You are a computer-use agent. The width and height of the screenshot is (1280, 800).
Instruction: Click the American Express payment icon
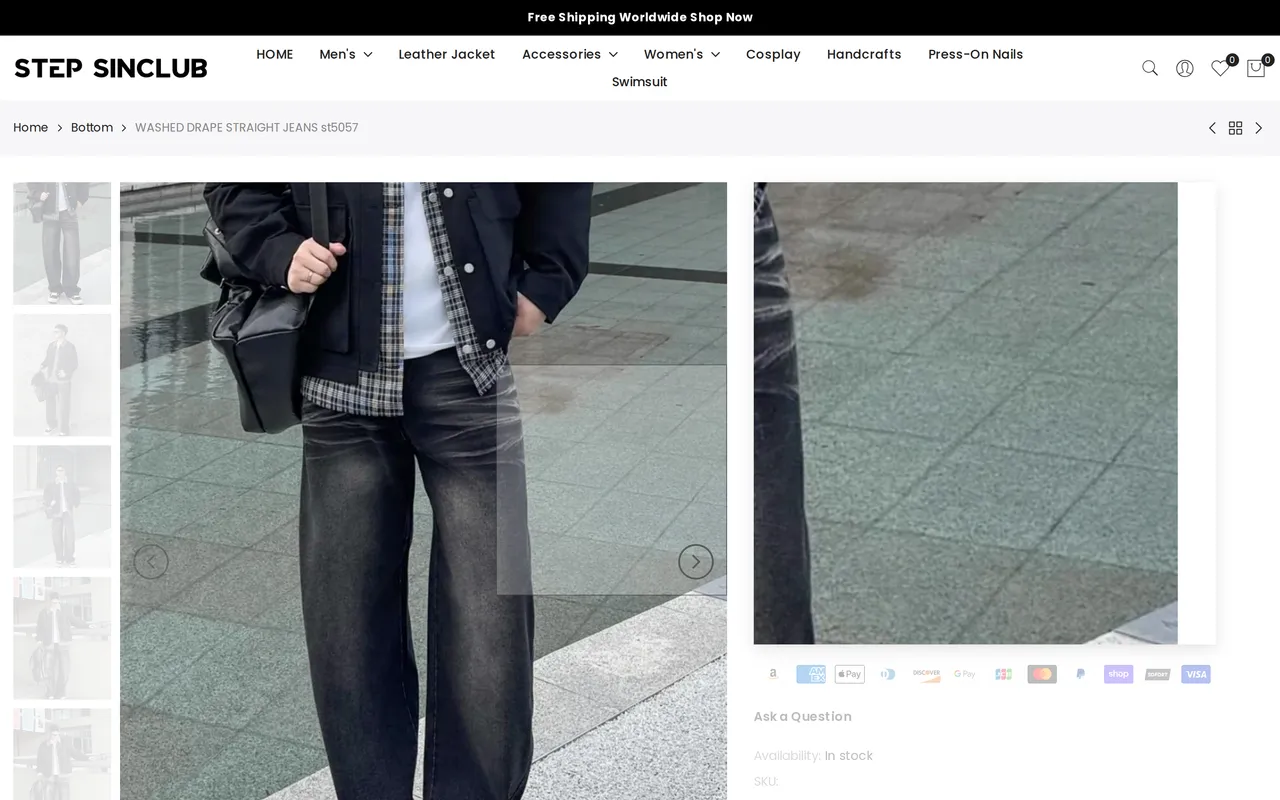[811, 674]
